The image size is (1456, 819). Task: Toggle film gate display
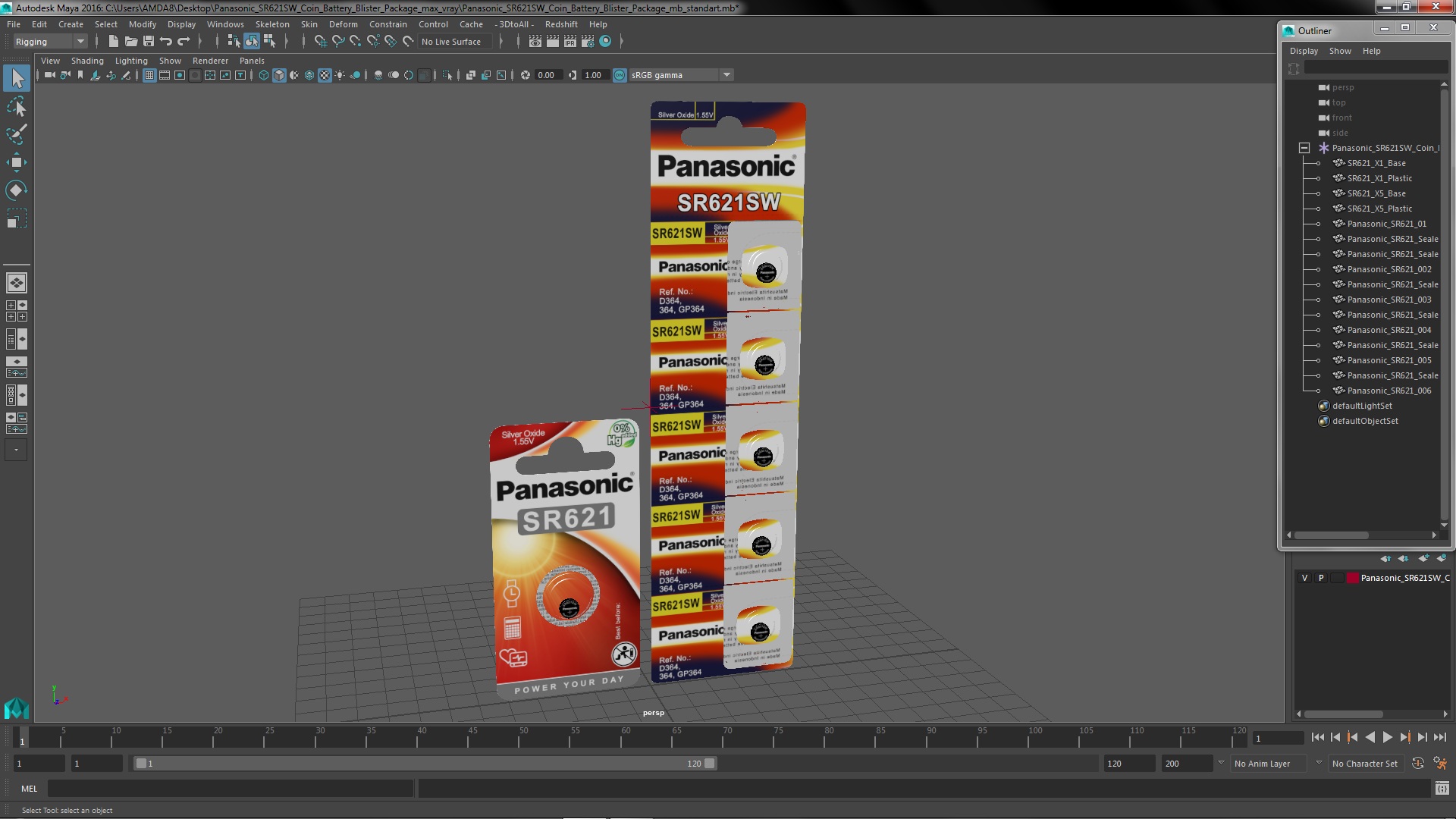165,75
